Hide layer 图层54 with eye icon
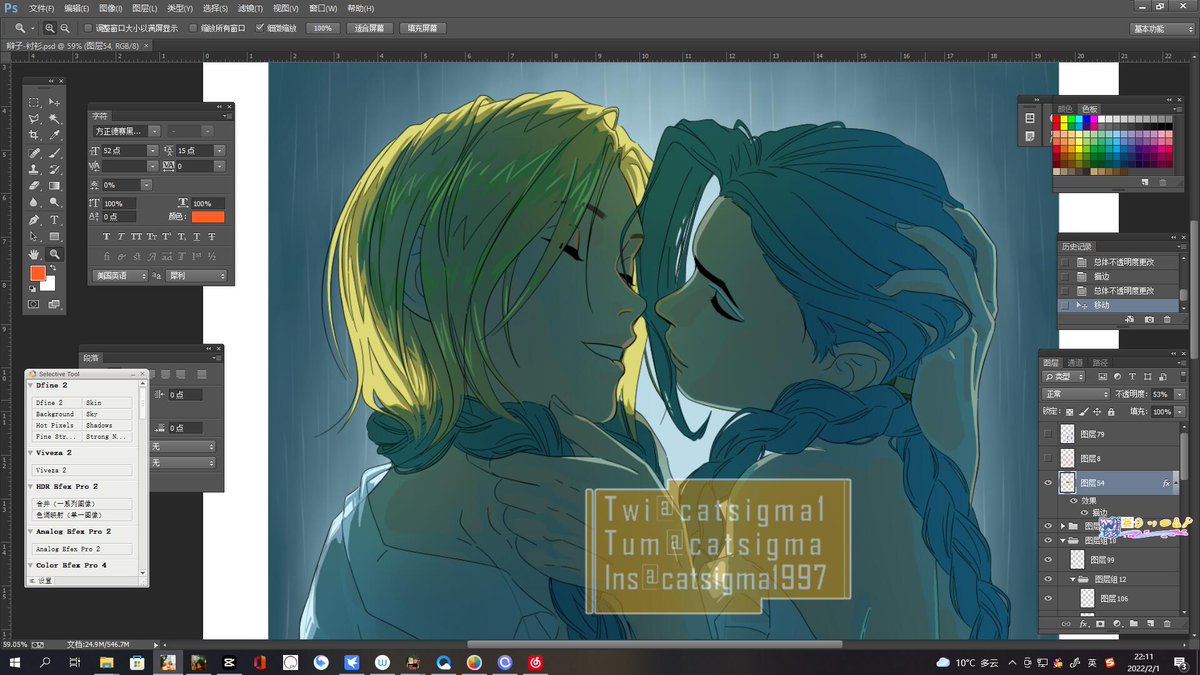Viewport: 1200px width, 675px height. click(x=1048, y=482)
